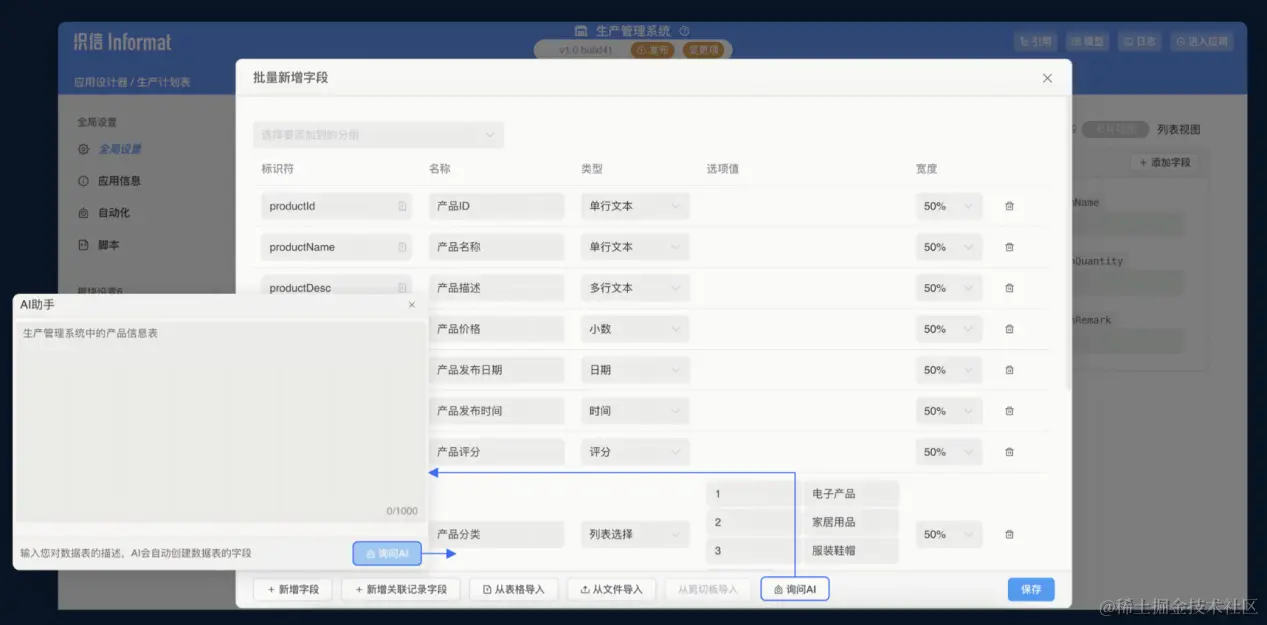Click the help icon beside 生产管理系统 title
The image size is (1267, 625).
(x=684, y=30)
